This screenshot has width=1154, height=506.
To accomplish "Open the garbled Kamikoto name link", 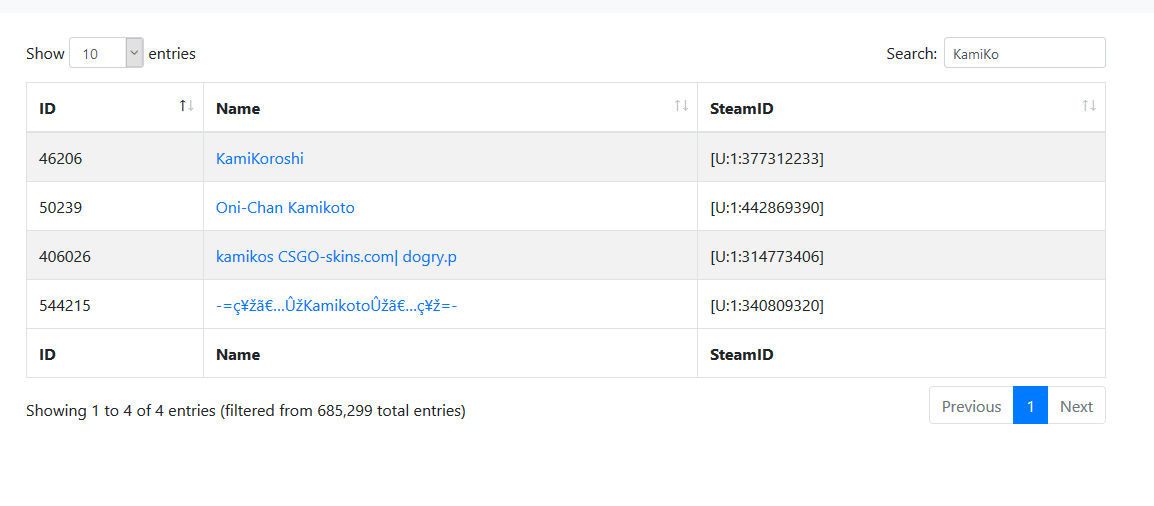I will [337, 305].
